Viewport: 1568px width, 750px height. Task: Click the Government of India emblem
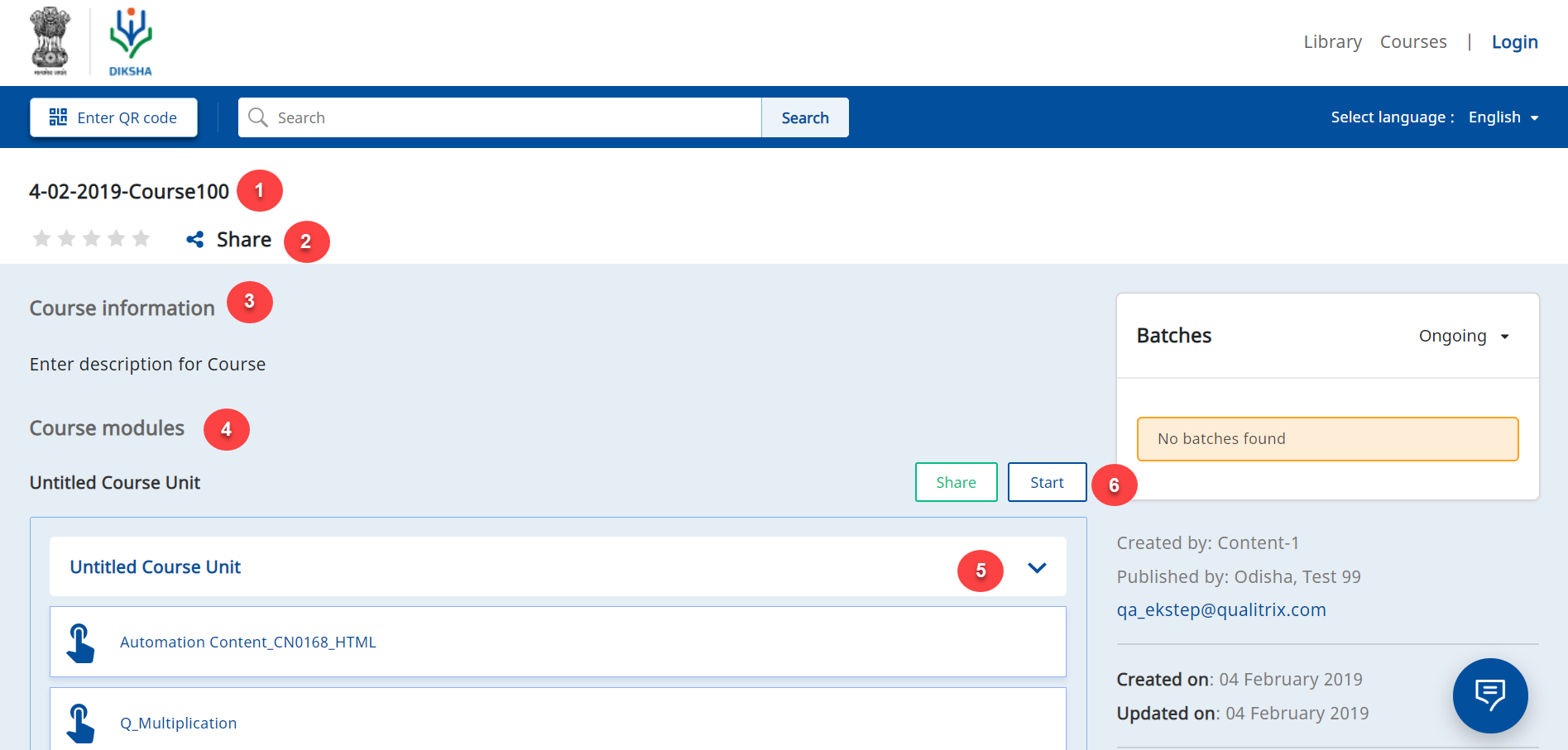click(50, 41)
